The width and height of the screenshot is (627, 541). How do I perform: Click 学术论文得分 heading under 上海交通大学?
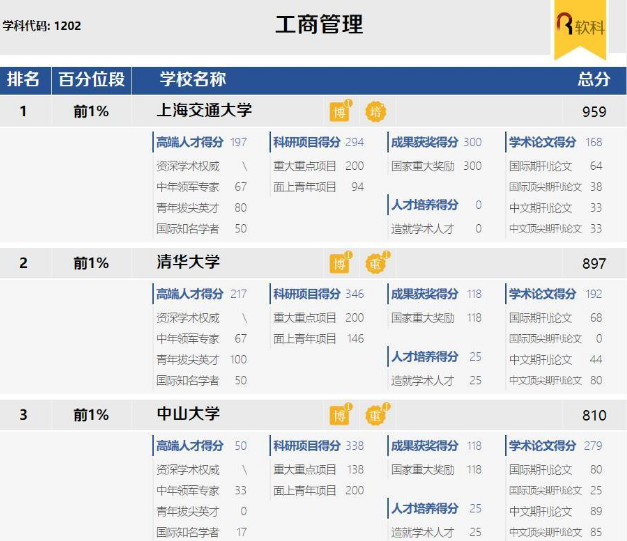click(542, 142)
